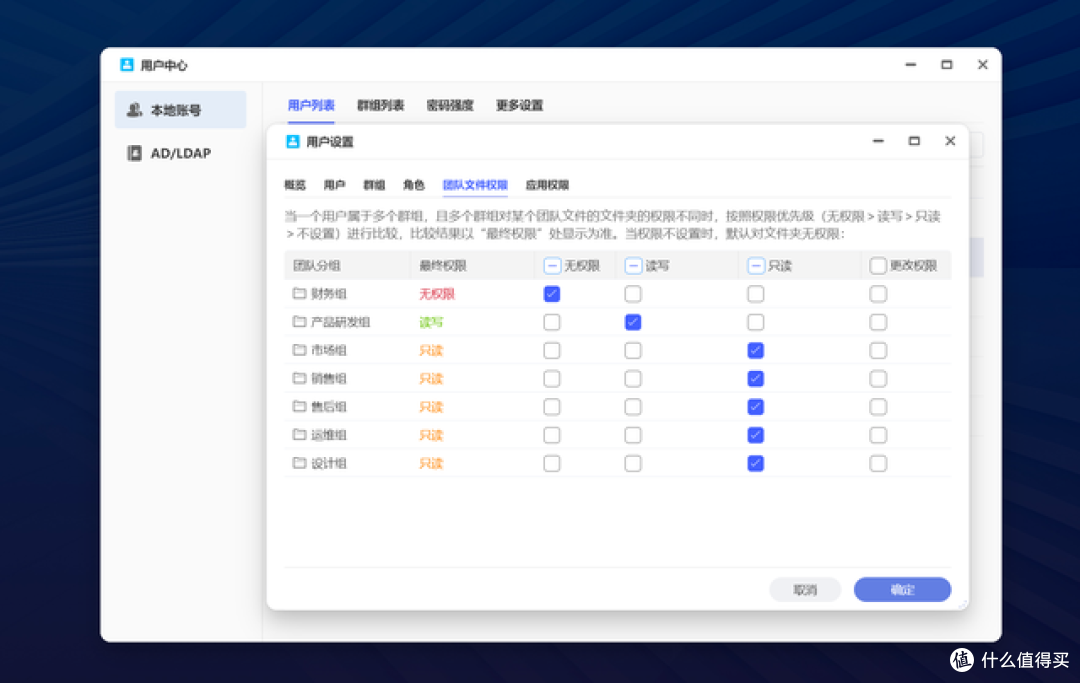Select the 团队文件权限 tab
The image size is (1080, 683).
click(x=475, y=185)
